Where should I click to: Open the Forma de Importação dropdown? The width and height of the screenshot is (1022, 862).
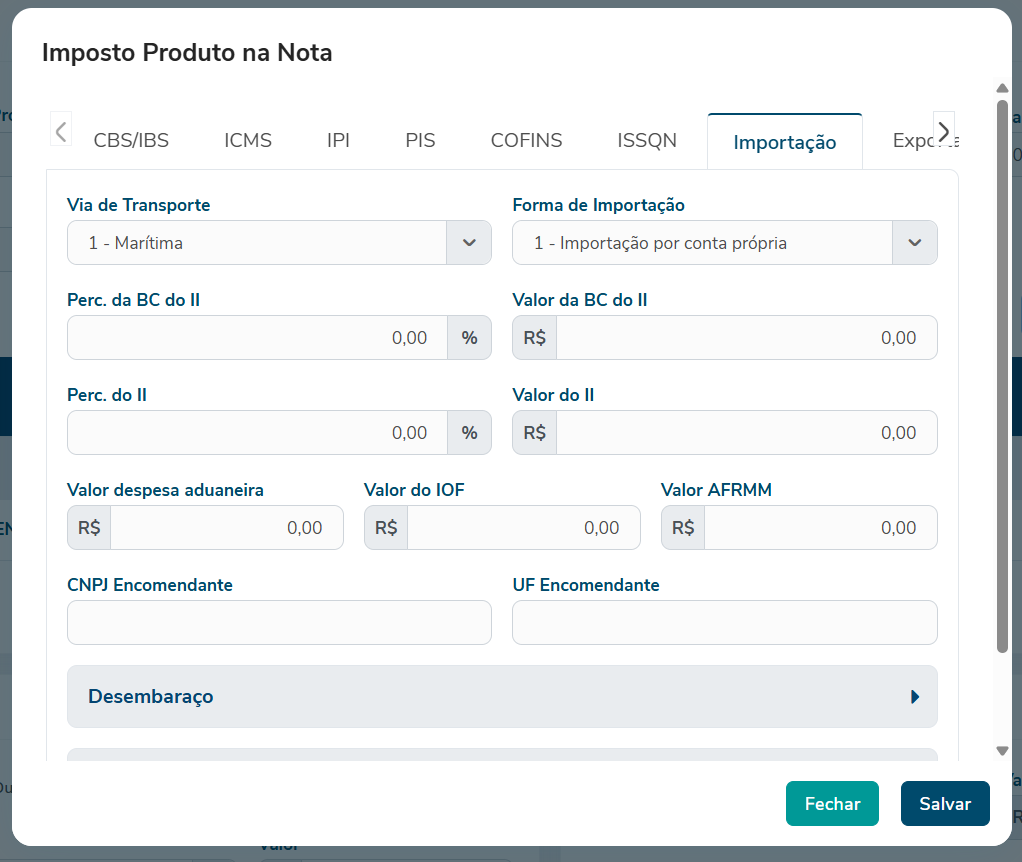coord(725,242)
